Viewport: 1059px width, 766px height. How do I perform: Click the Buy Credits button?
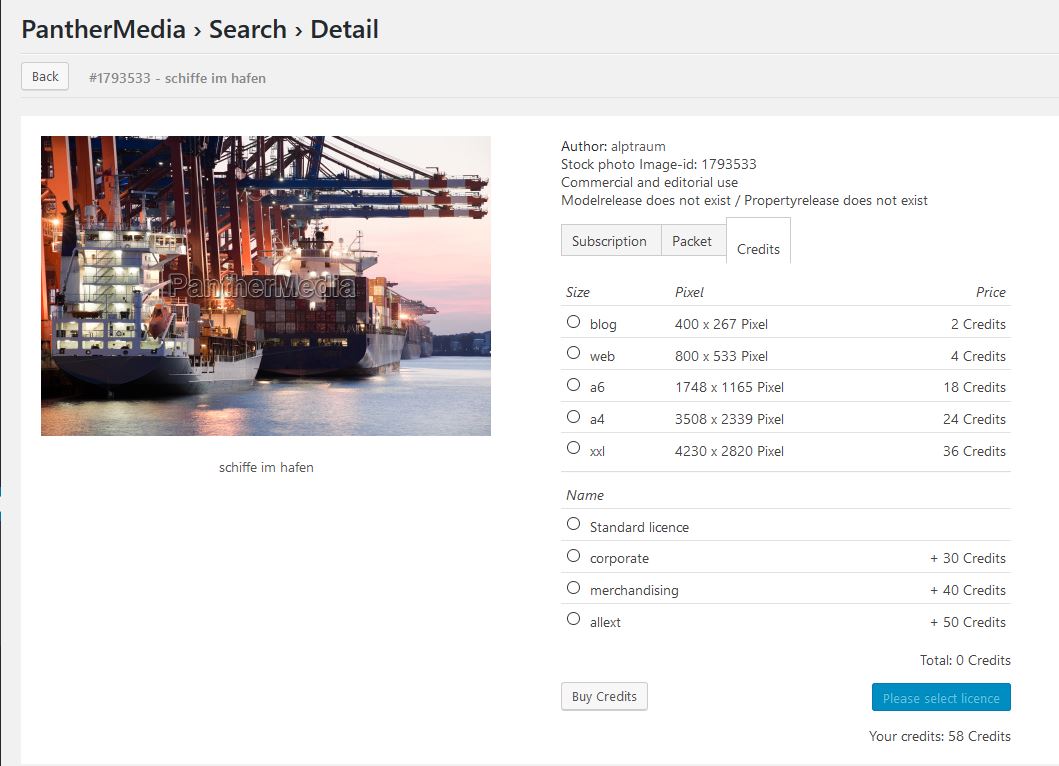[604, 696]
